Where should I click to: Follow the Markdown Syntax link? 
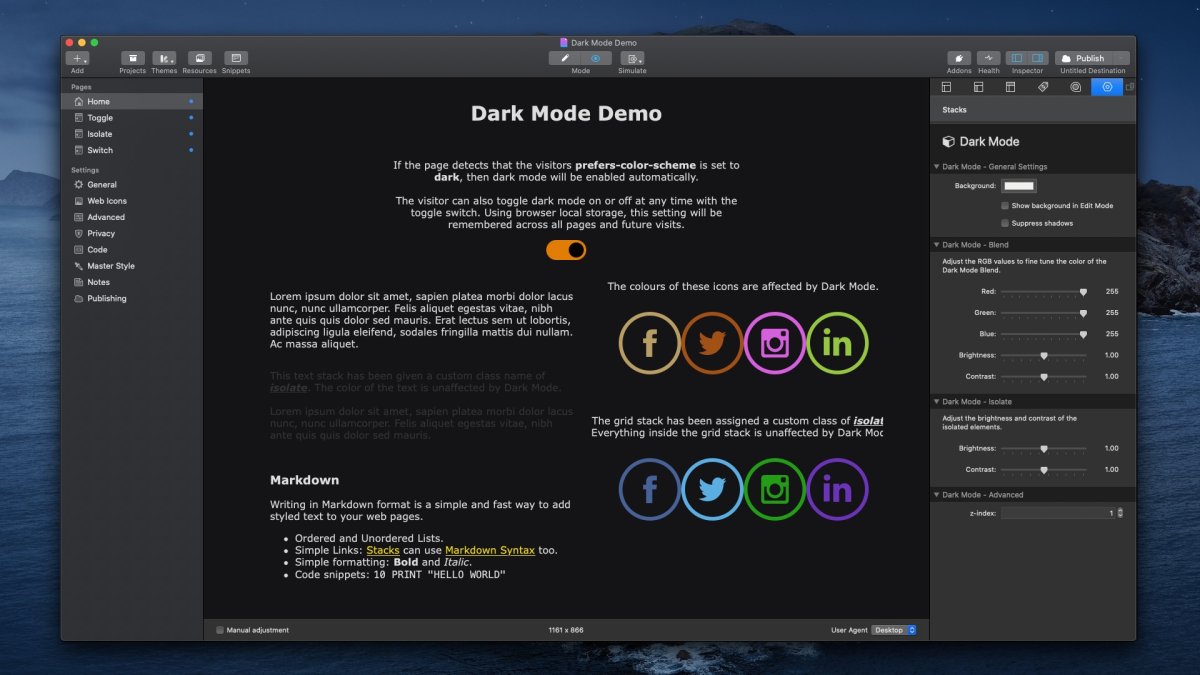point(490,551)
